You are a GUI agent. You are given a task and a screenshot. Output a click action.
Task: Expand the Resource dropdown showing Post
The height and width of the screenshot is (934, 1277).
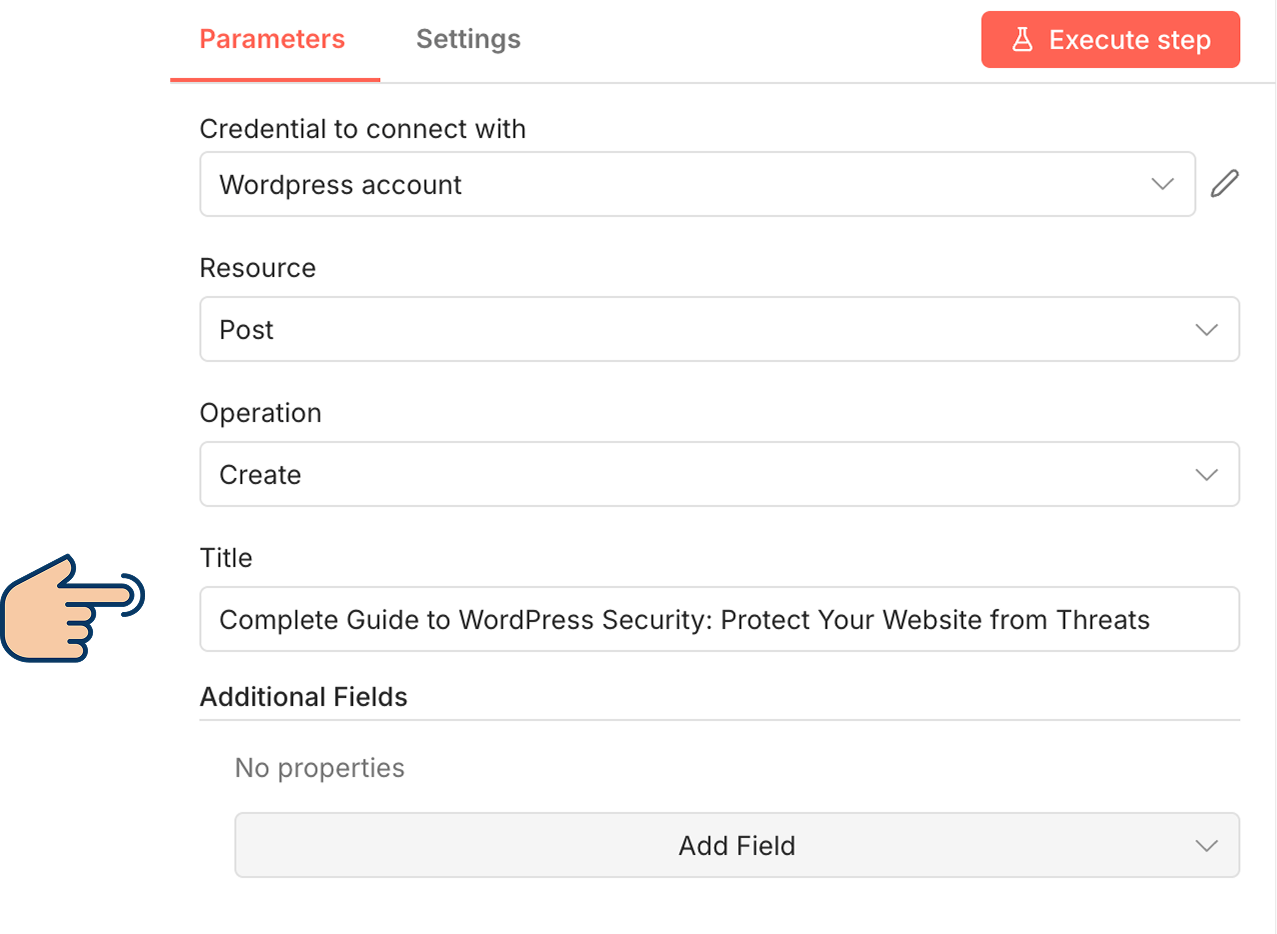point(700,330)
